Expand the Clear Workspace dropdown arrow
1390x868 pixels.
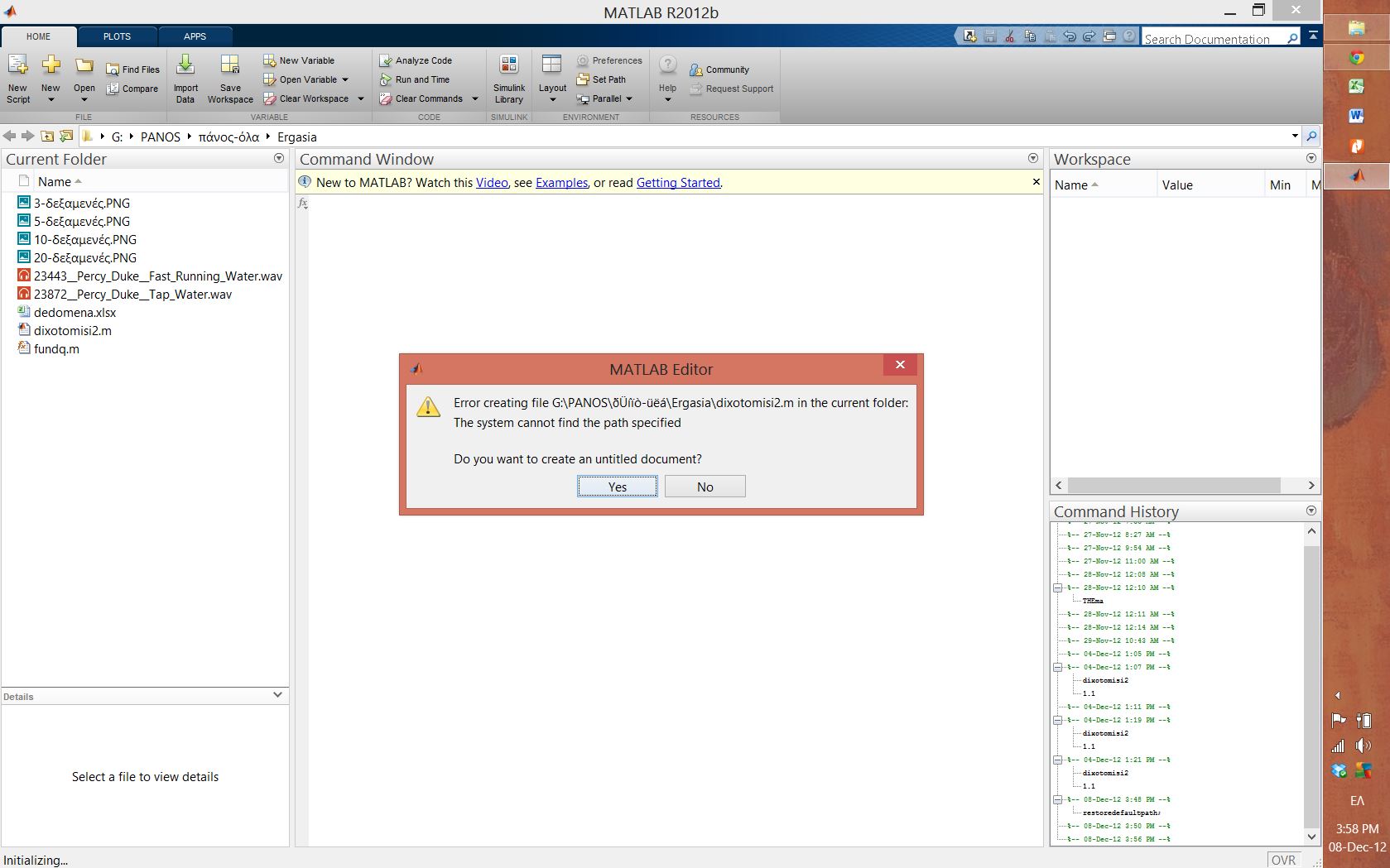point(361,98)
